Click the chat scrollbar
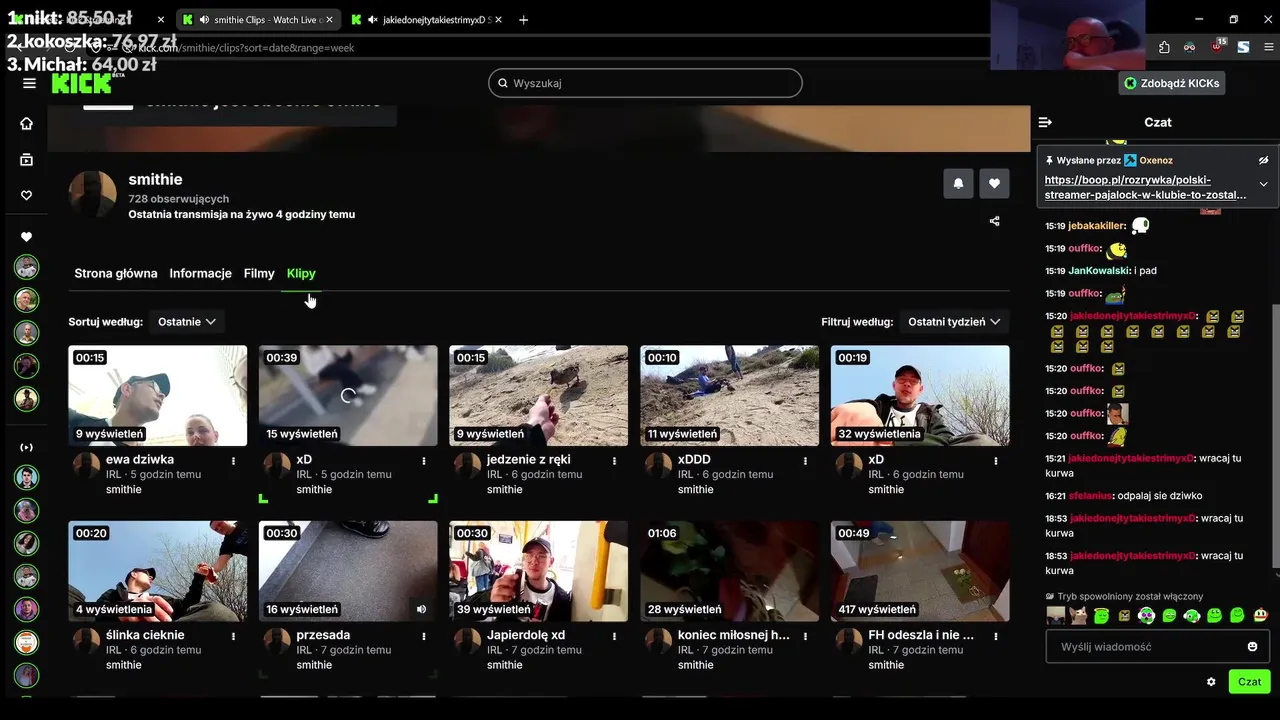This screenshot has width=1280, height=720. [1274, 435]
